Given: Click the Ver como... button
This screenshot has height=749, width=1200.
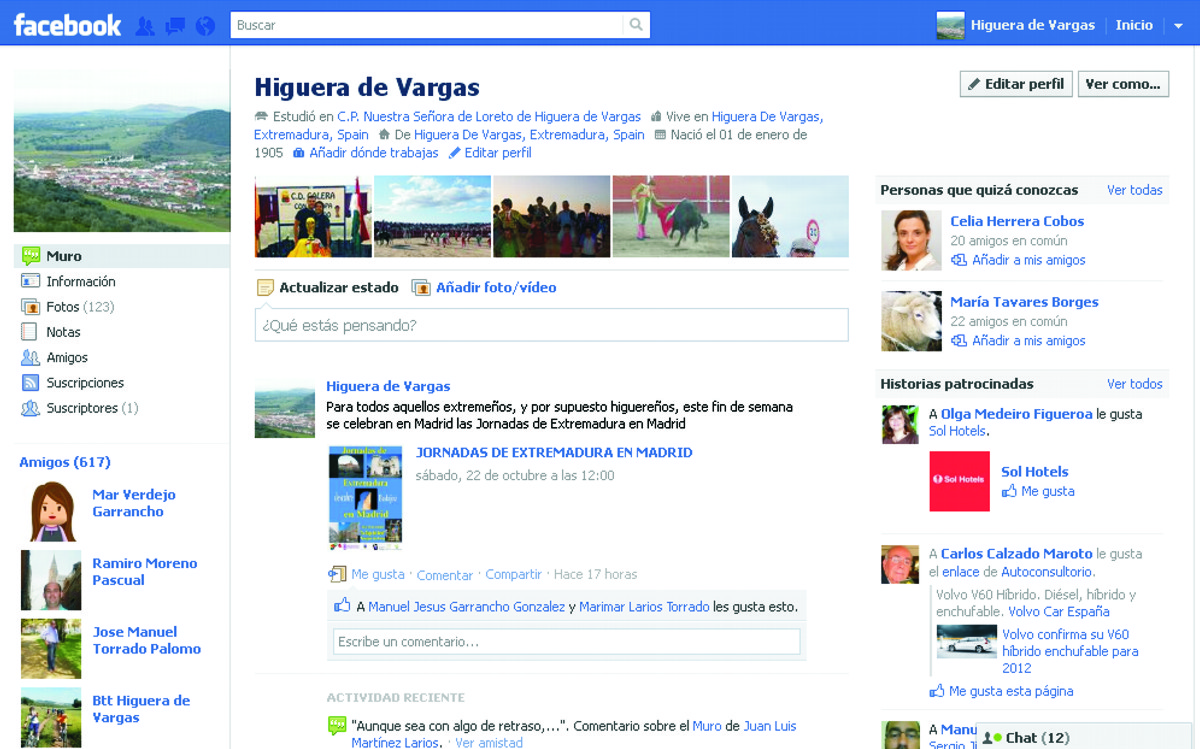Looking at the screenshot, I should click(x=1124, y=84).
